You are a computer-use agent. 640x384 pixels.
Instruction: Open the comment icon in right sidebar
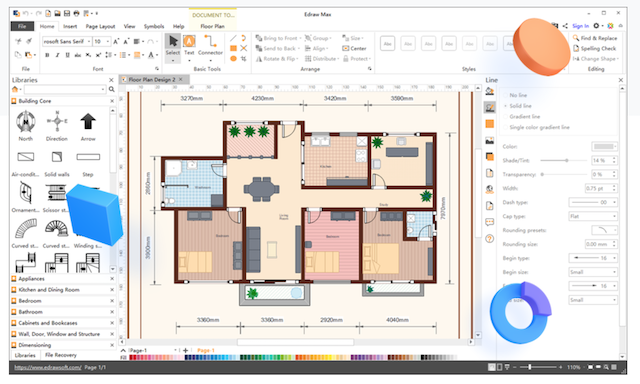pos(490,222)
